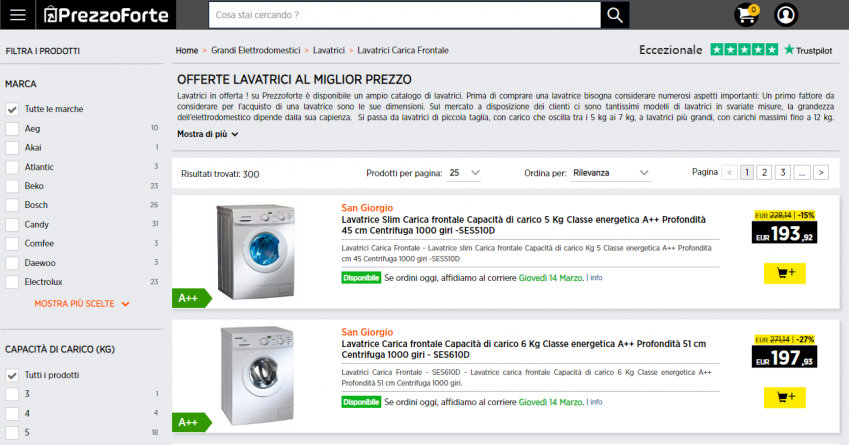Open 'Prodotti per pagina' dropdown
Screen dimensions: 849x445
click(x=463, y=173)
